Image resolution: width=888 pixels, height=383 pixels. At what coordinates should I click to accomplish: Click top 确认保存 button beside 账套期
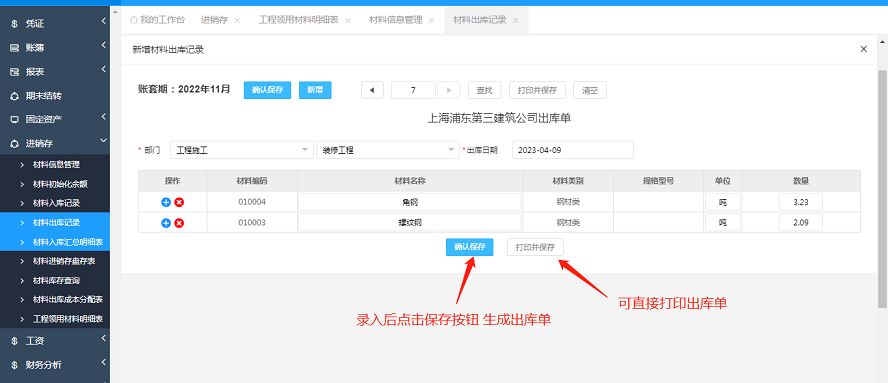click(x=267, y=90)
